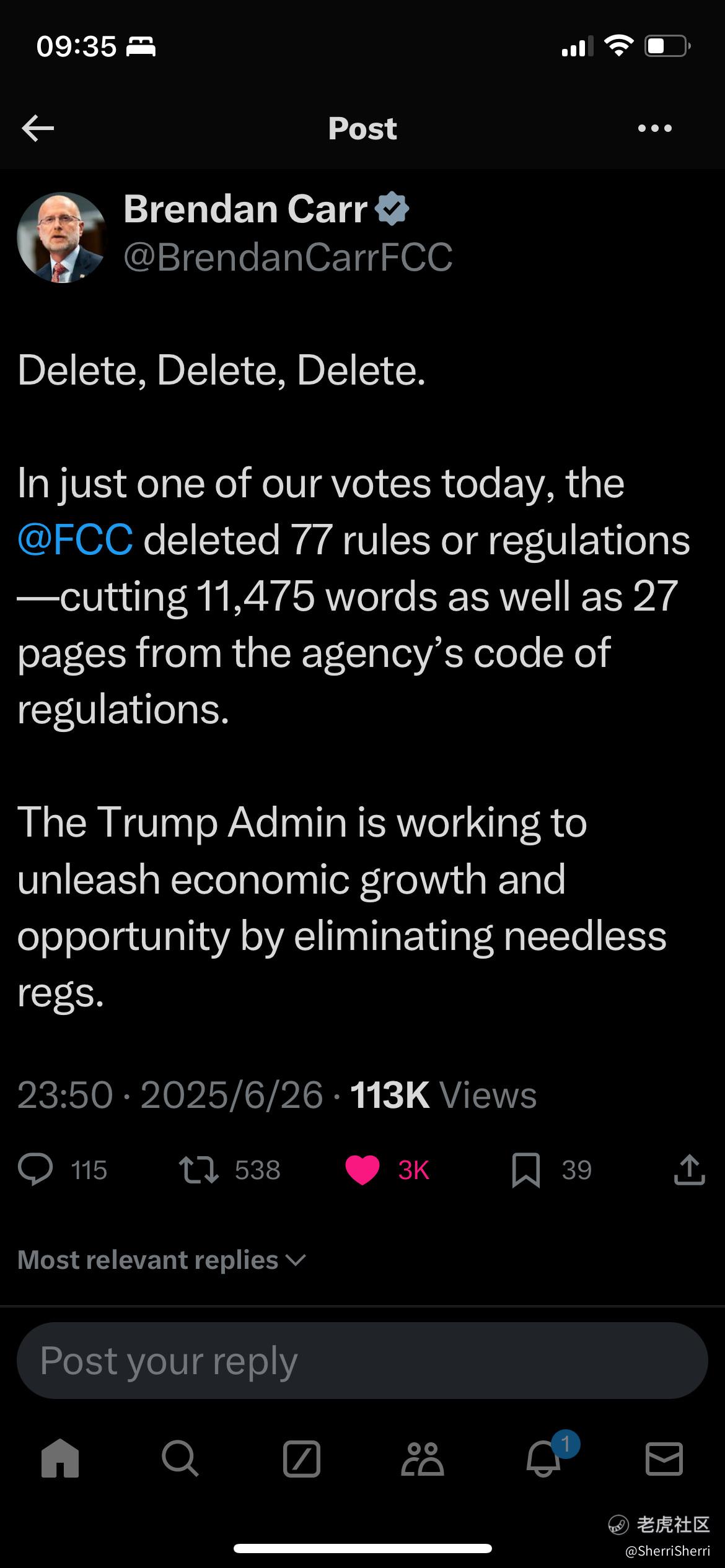
Task: Open the Search tab
Action: click(x=180, y=1460)
